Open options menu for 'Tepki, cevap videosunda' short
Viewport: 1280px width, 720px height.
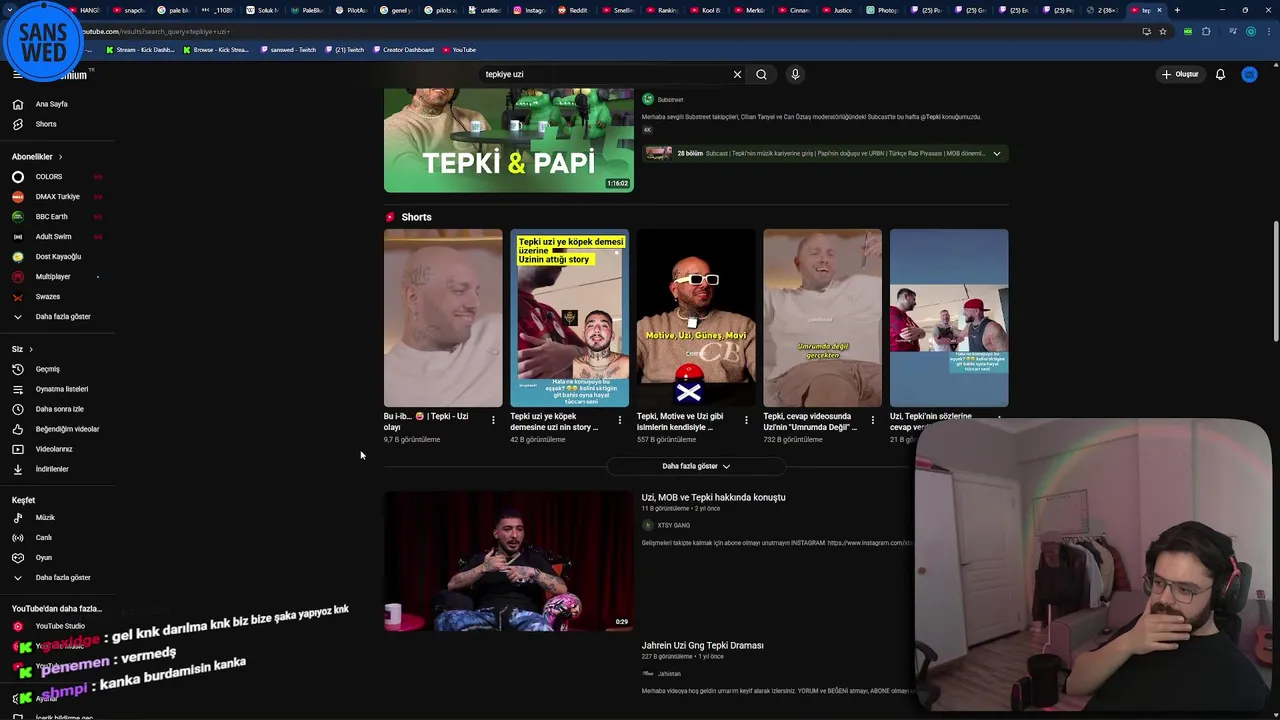pos(872,420)
